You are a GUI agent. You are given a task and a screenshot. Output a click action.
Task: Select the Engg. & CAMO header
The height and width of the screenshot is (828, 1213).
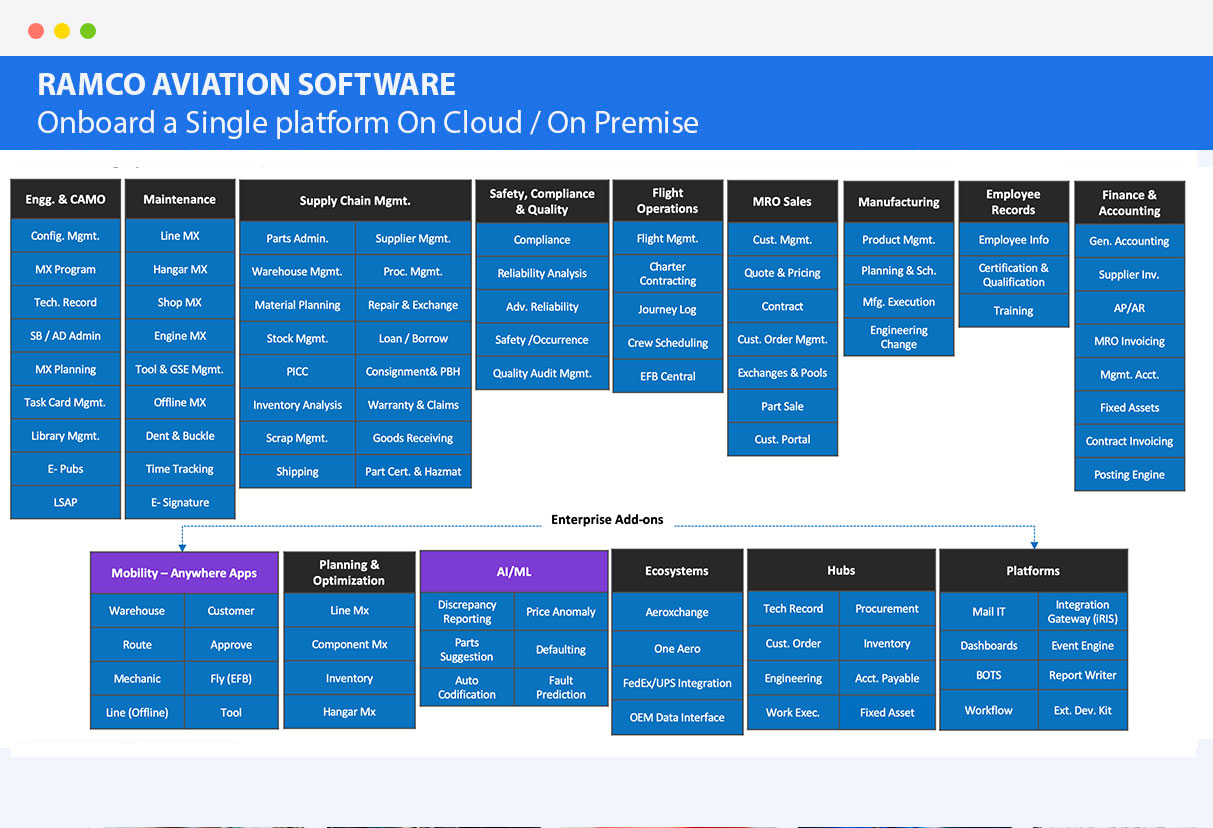tap(66, 199)
